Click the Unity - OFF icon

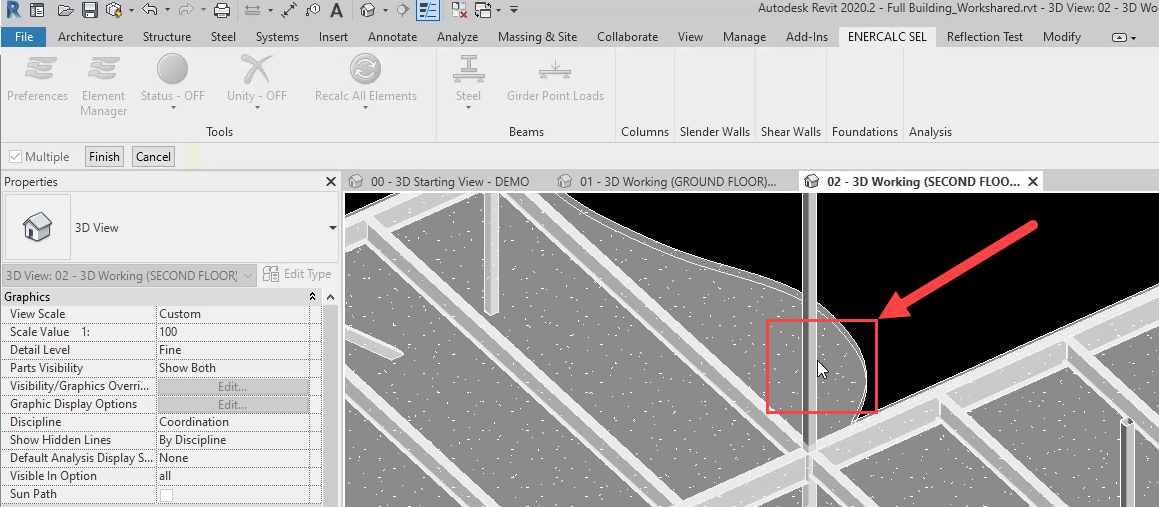[x=256, y=70]
